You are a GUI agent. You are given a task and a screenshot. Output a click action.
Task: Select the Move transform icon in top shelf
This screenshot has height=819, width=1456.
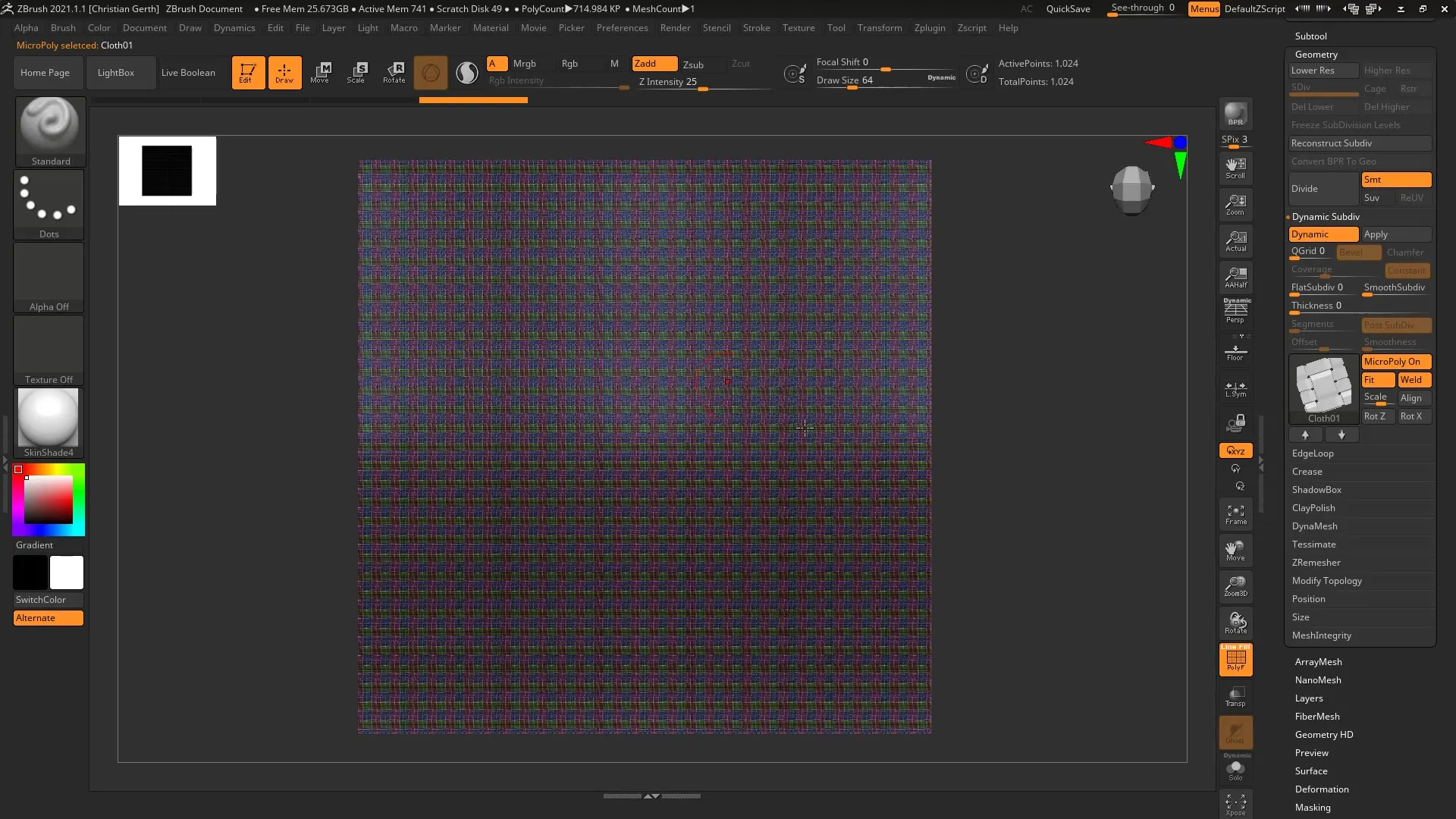coord(321,73)
